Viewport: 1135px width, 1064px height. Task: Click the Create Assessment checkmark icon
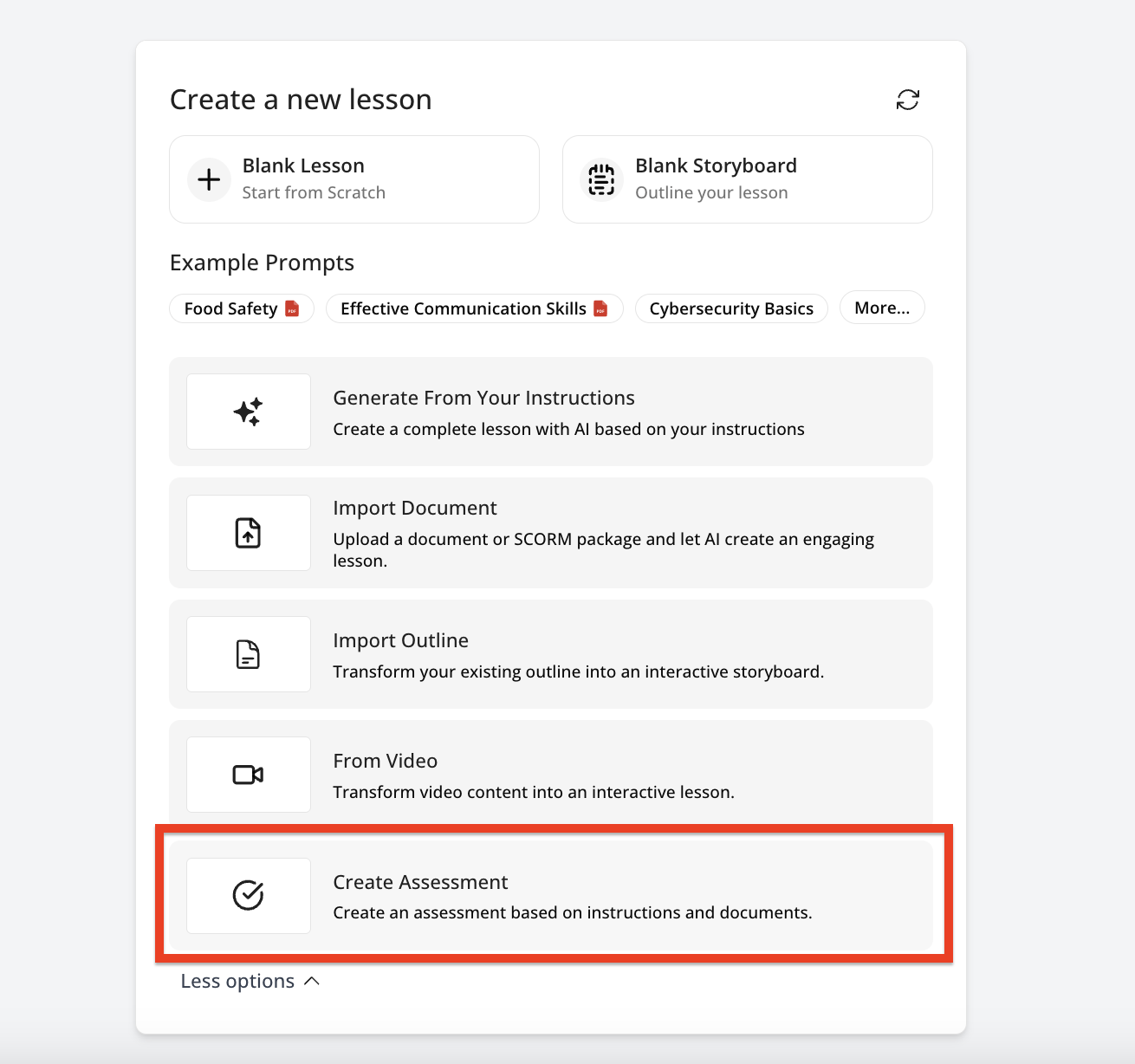249,895
